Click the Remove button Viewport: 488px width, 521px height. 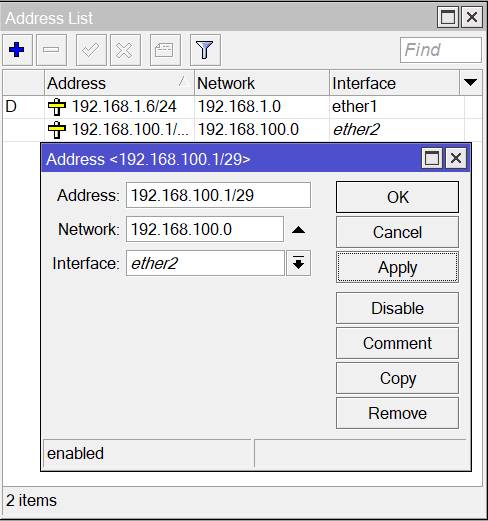(397, 413)
